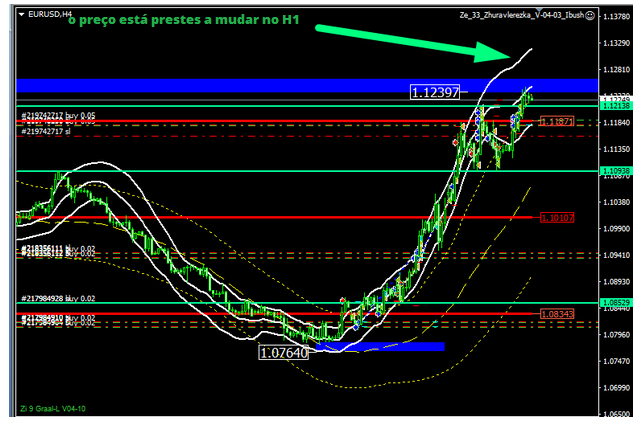This screenshot has height=426, width=644.
Task: Click the green 1.12138 price scale tag
Action: click(615, 106)
